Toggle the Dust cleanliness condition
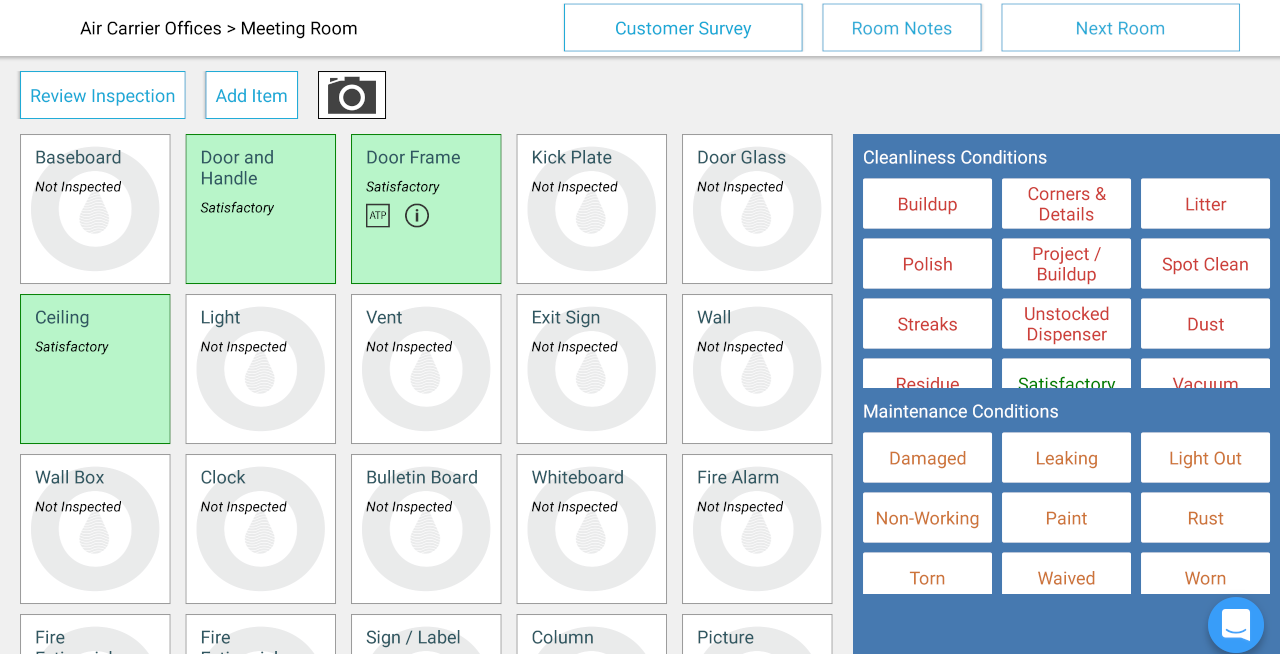Image resolution: width=1280 pixels, height=654 pixels. (1205, 324)
